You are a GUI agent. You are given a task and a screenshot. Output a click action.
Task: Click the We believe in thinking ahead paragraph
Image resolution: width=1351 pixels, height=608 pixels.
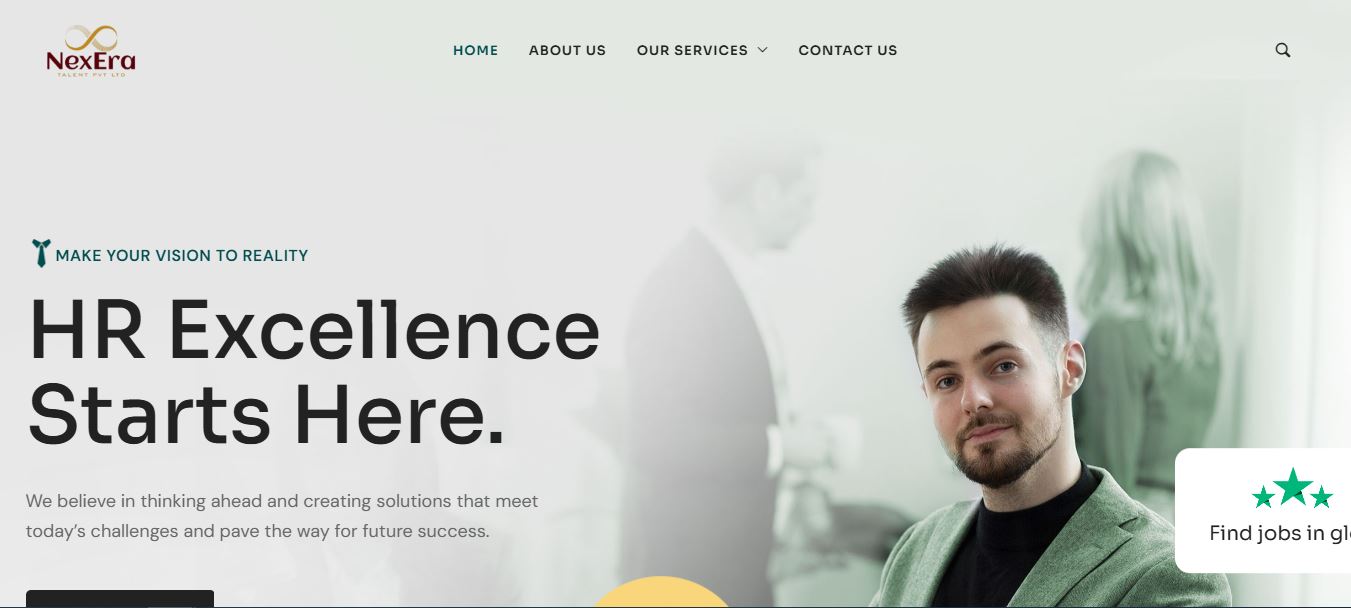[x=282, y=516]
